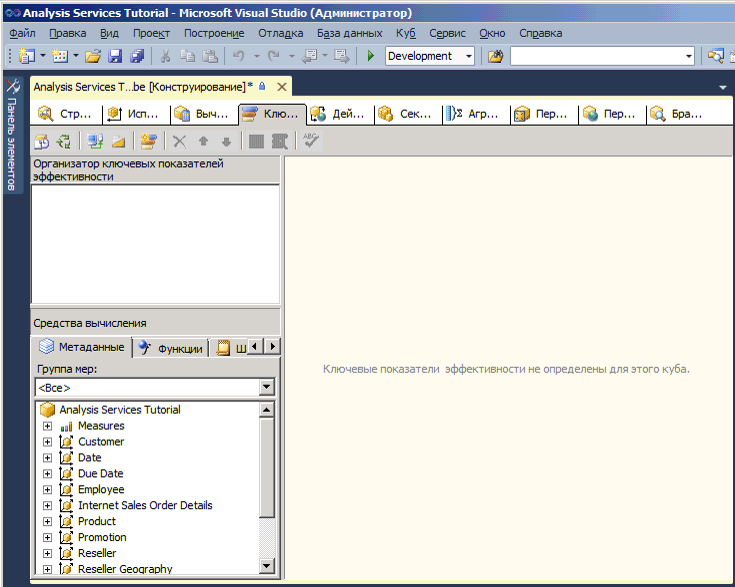Image resolution: width=735 pixels, height=587 pixels.
Task: Click the Open File folder icon
Action: (x=93, y=56)
